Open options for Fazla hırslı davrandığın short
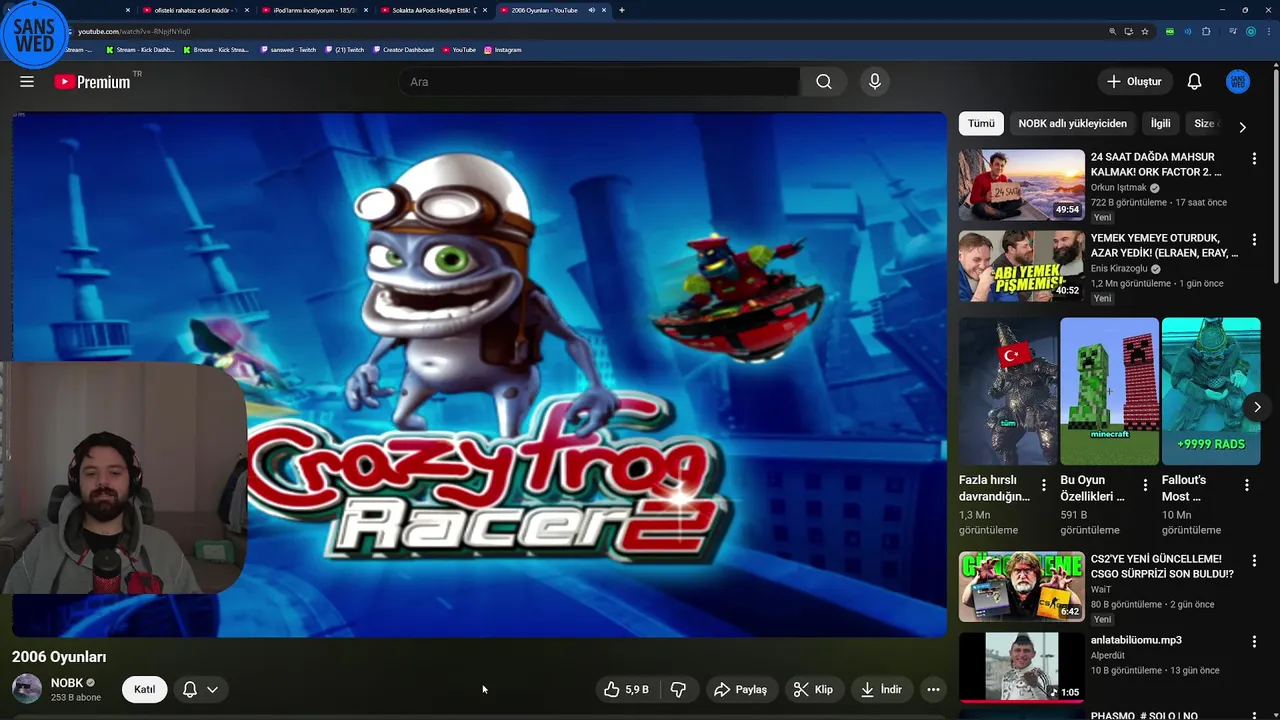The image size is (1280, 720). tap(1044, 485)
